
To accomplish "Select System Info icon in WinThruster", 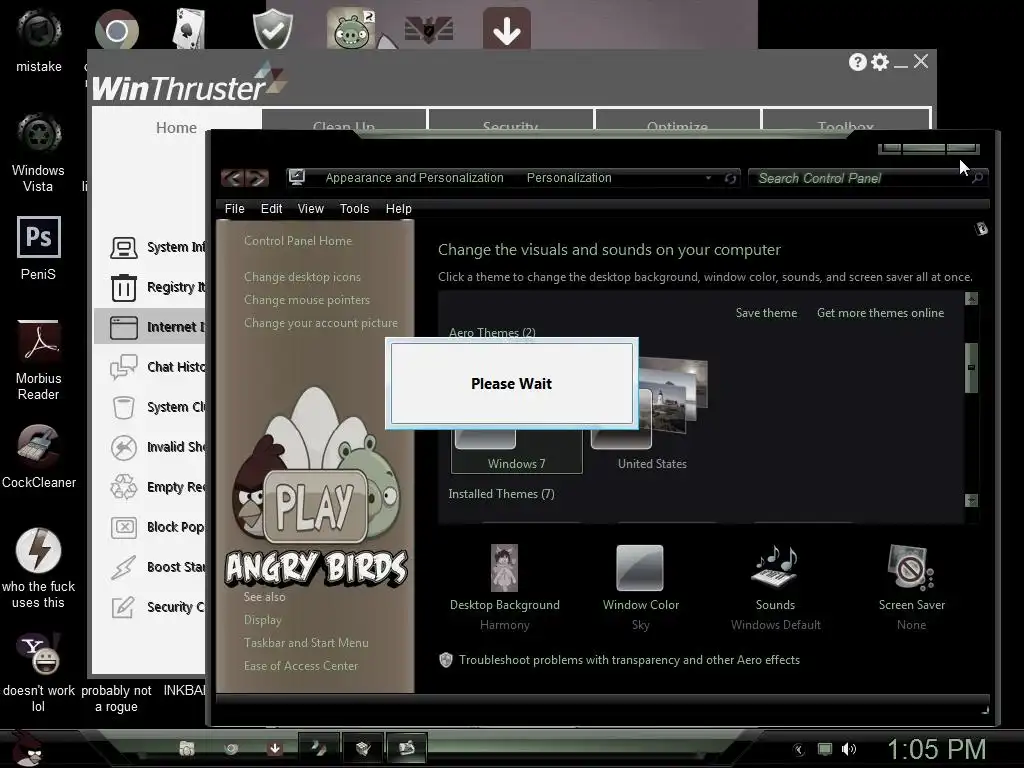I will pyautogui.click(x=123, y=248).
